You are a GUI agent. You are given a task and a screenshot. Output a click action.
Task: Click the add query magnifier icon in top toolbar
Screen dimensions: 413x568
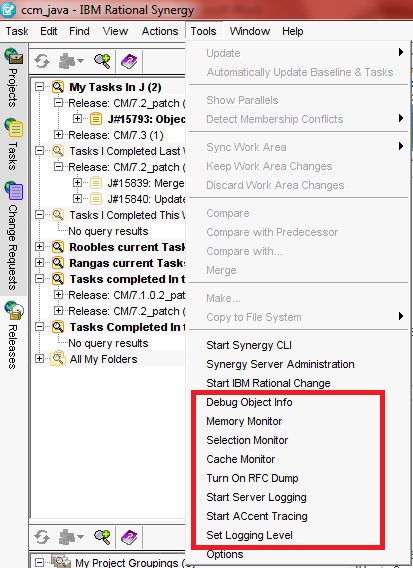click(x=102, y=61)
